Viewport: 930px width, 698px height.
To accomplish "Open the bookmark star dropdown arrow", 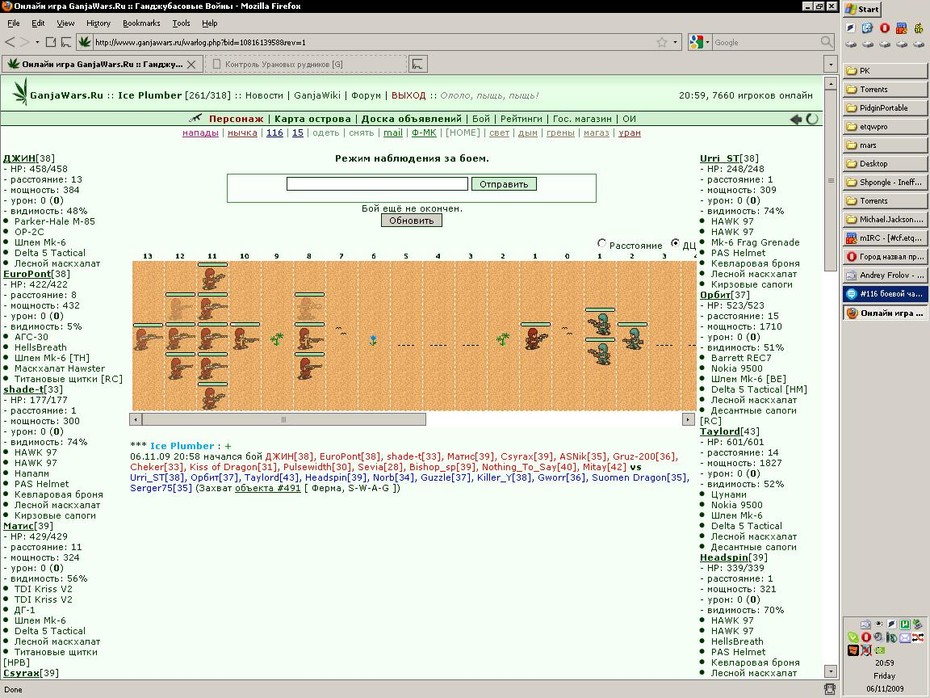I will (x=675, y=42).
